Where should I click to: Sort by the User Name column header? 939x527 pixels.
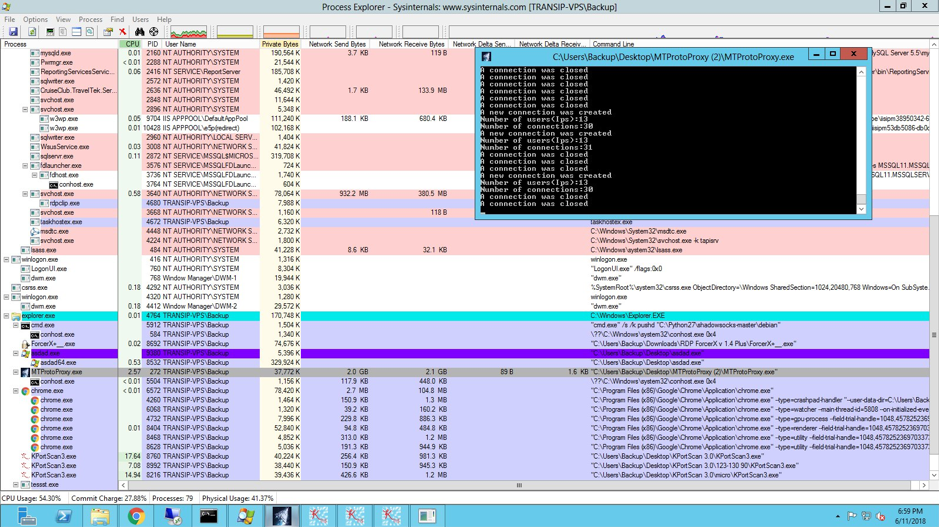click(211, 44)
